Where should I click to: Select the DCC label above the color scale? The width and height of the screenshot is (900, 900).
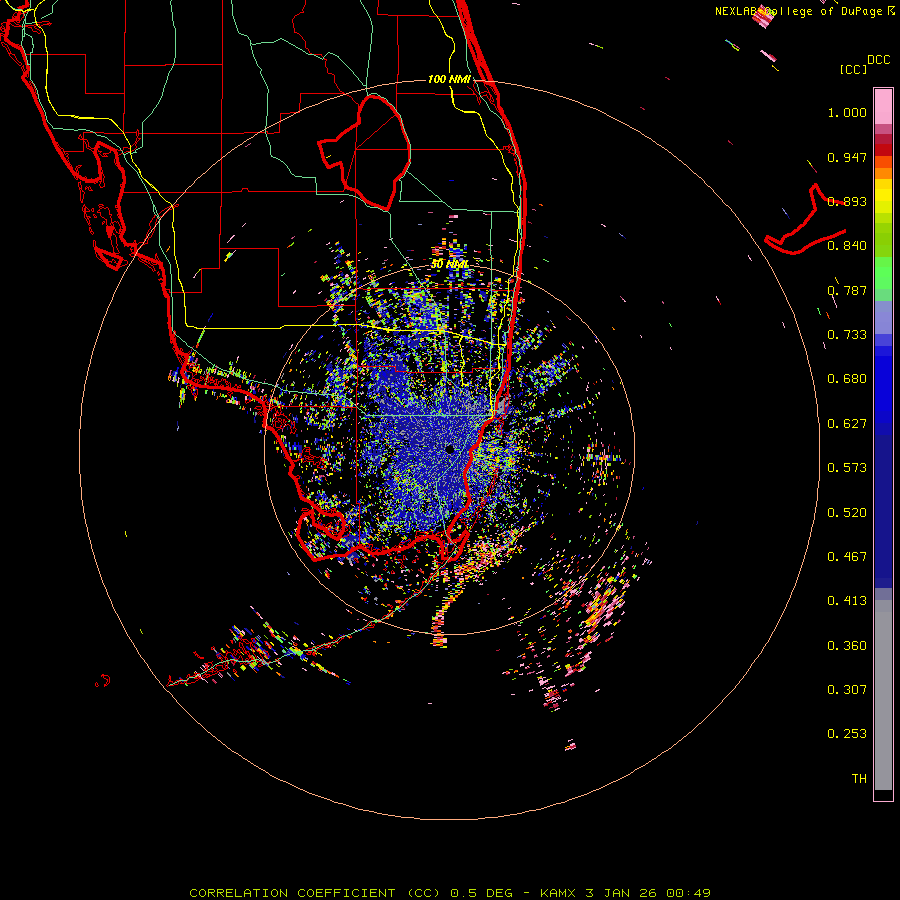click(879, 60)
